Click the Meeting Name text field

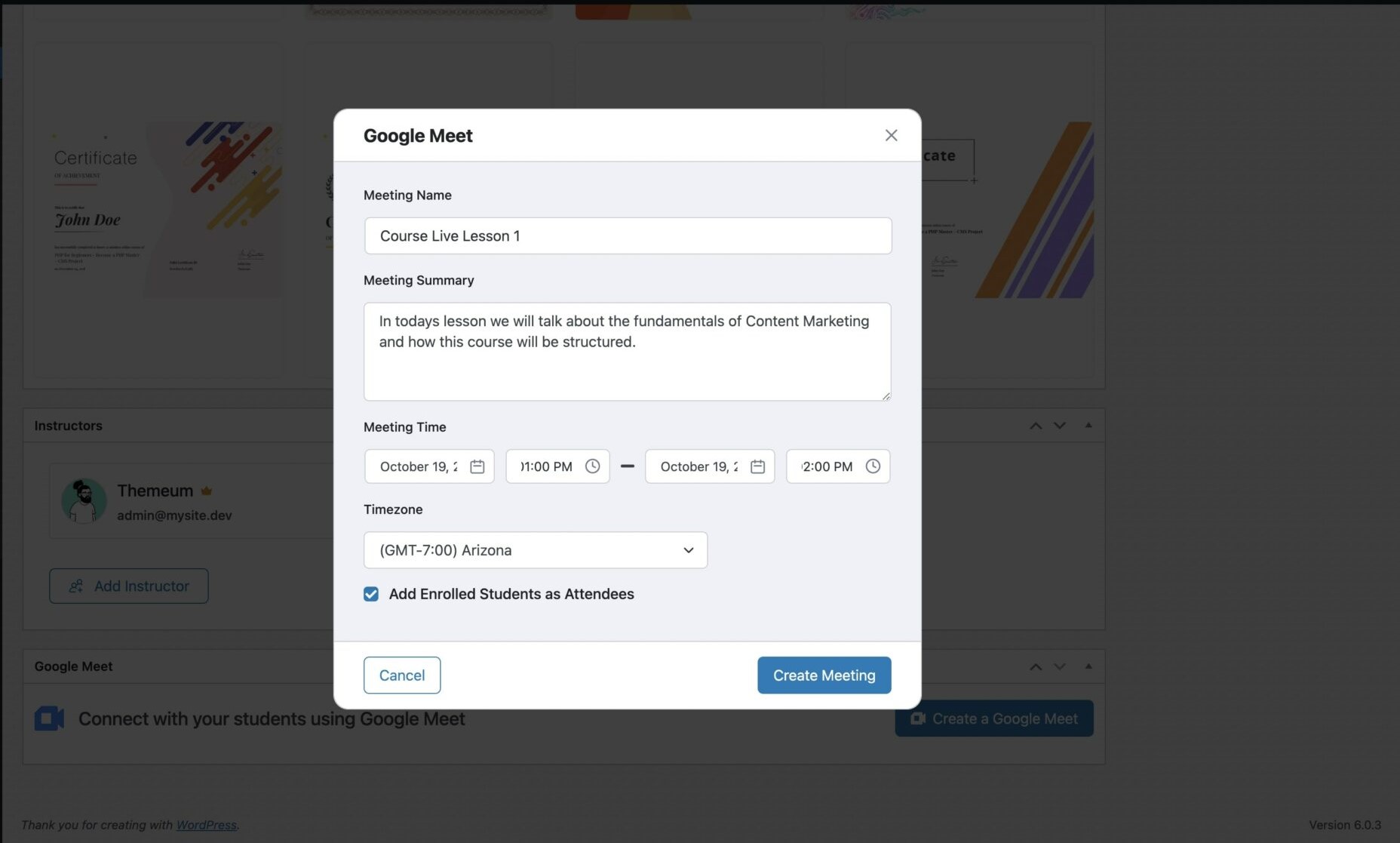628,236
